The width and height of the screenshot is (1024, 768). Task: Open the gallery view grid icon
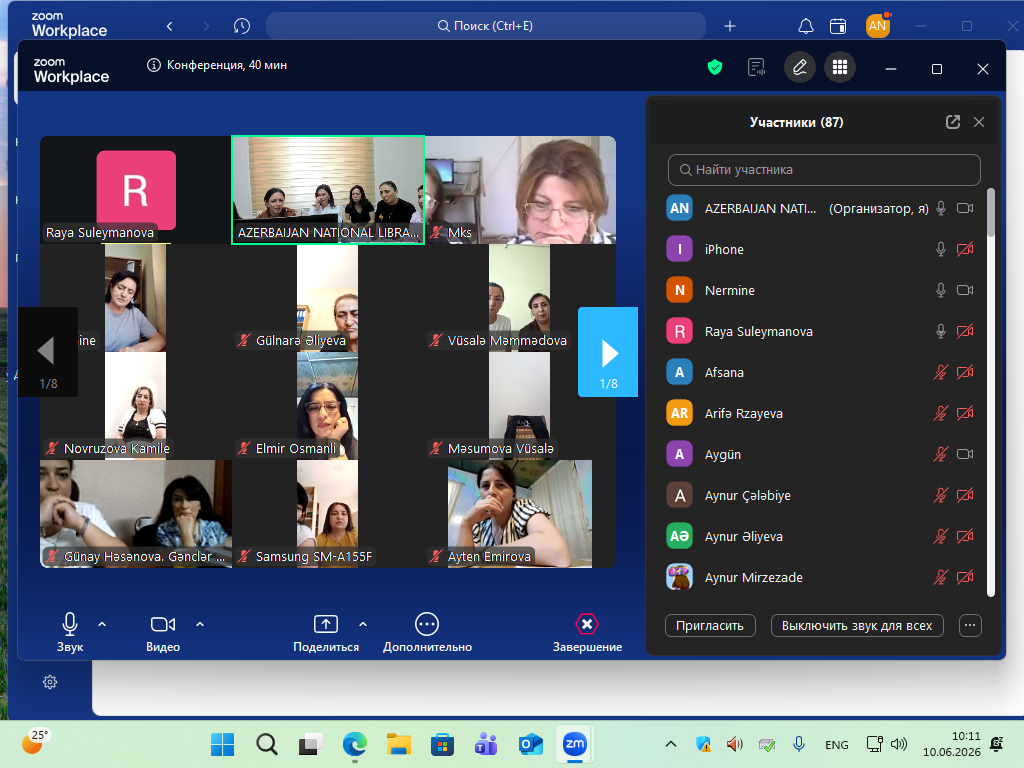840,67
